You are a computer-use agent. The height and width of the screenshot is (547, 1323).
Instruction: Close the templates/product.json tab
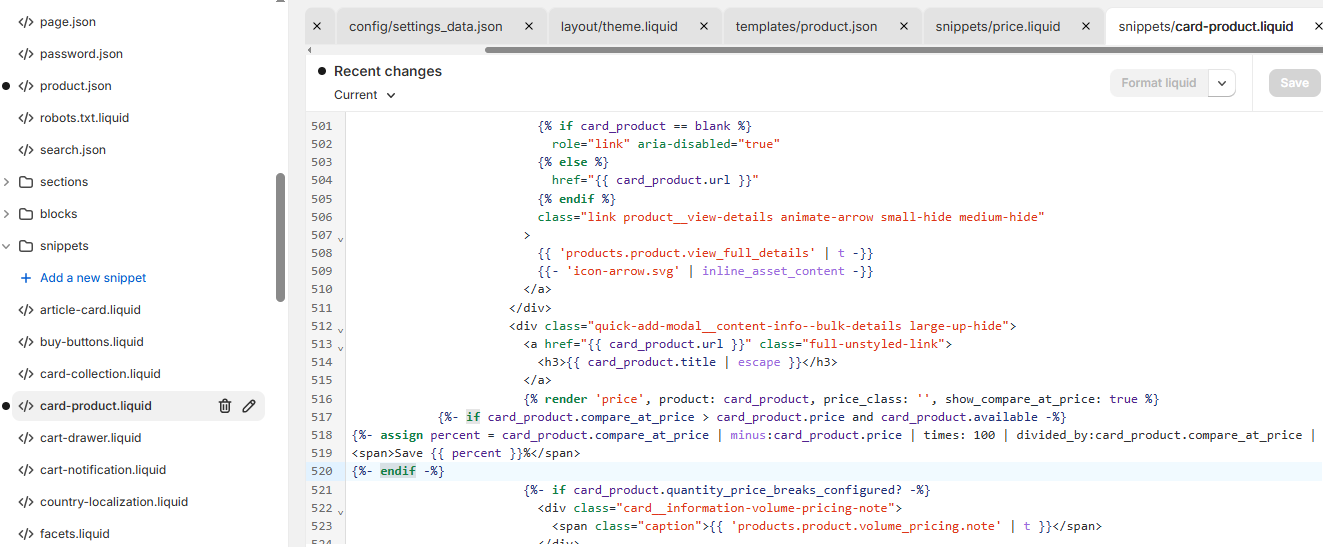(903, 27)
